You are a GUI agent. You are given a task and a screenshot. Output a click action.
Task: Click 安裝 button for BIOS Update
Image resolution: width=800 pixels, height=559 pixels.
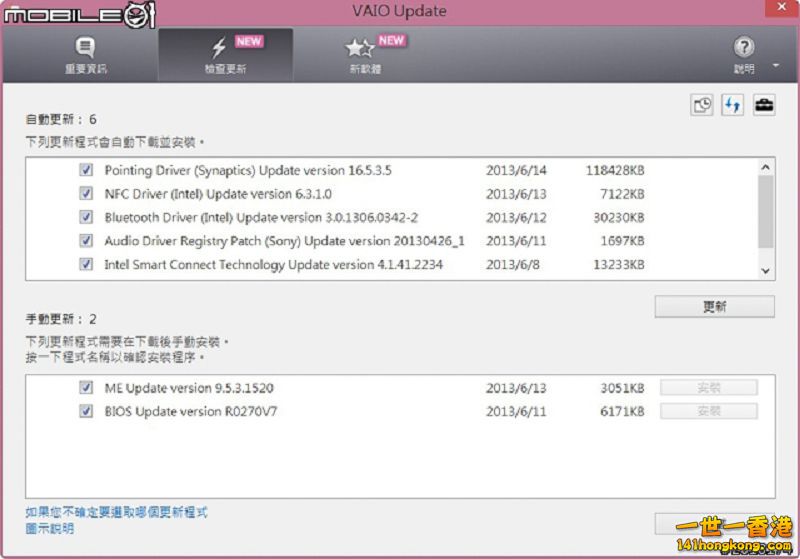(709, 411)
